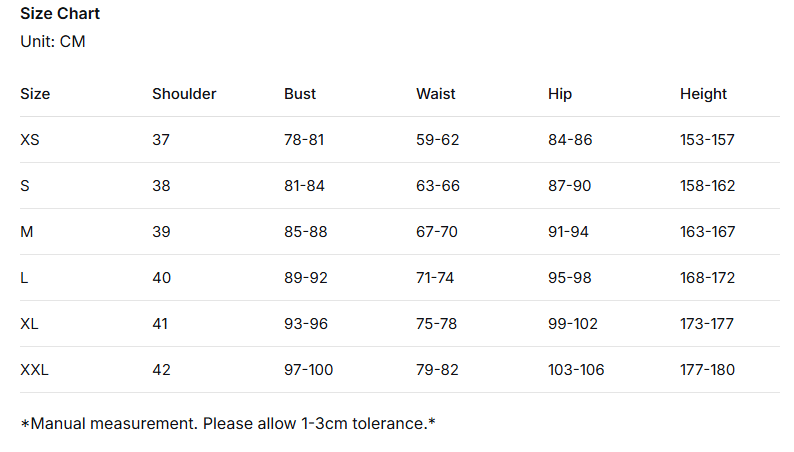This screenshot has height=452, width=794.
Task: Select the Height column header
Action: pos(703,94)
